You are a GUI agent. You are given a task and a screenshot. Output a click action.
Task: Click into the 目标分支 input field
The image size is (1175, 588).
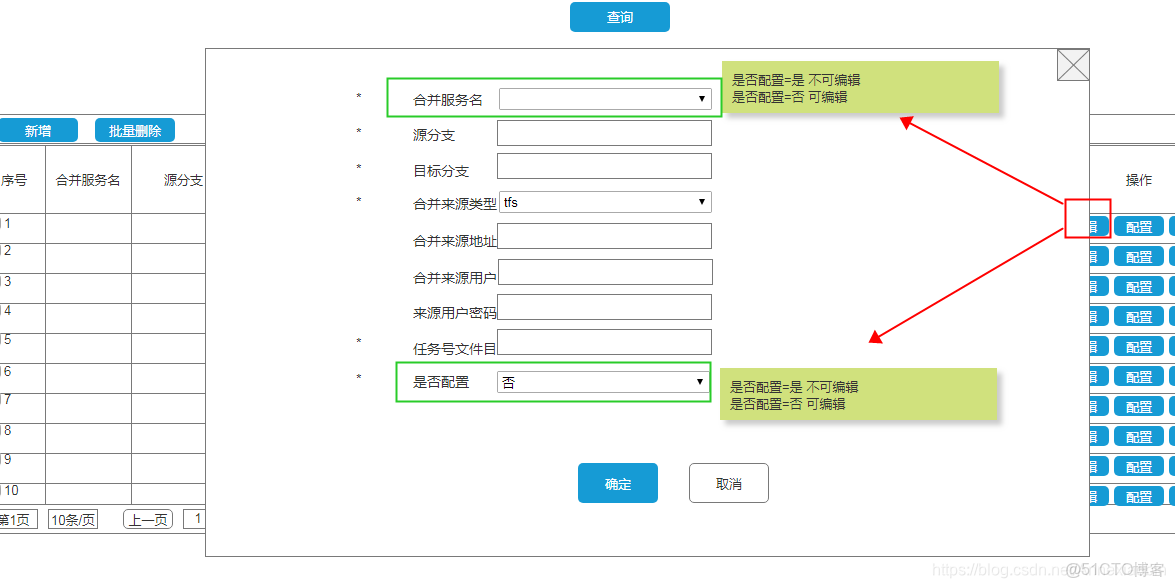click(x=604, y=166)
